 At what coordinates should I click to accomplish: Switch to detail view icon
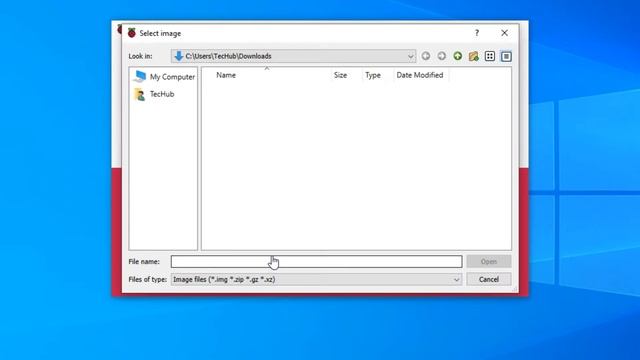(506, 56)
